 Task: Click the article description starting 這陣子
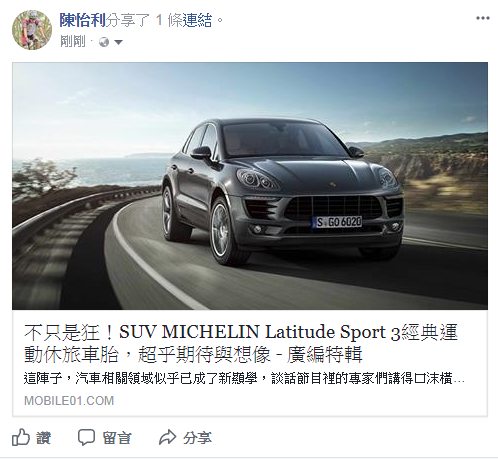coord(244,379)
